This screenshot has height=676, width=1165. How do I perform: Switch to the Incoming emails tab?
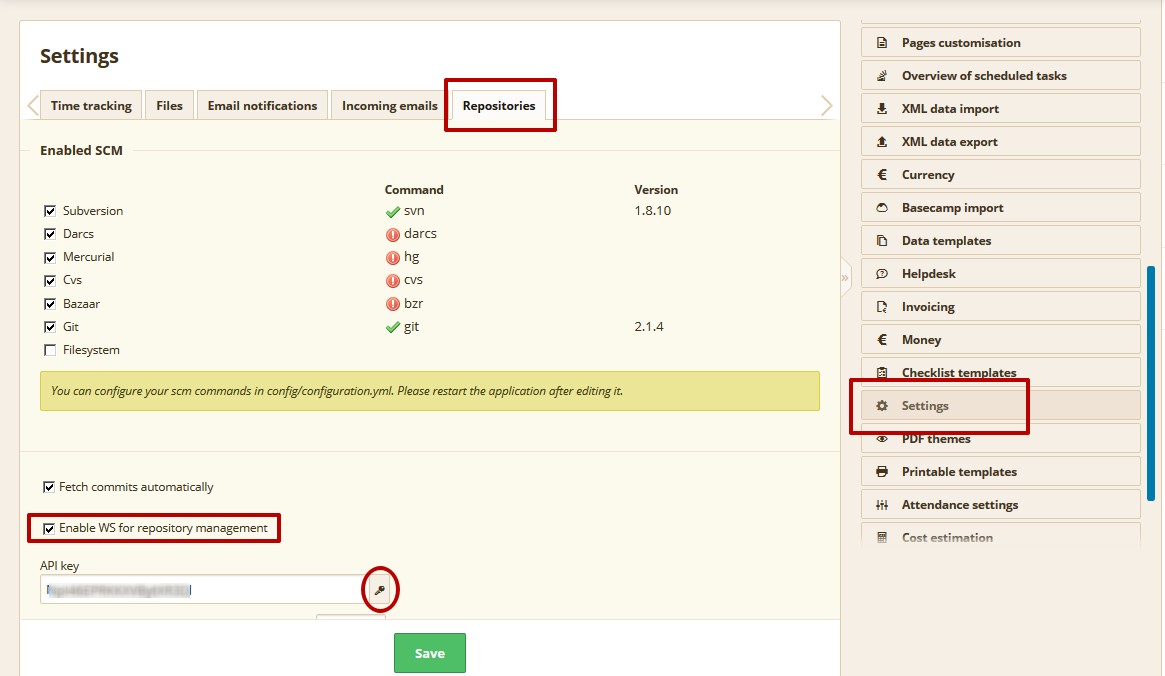tap(387, 104)
